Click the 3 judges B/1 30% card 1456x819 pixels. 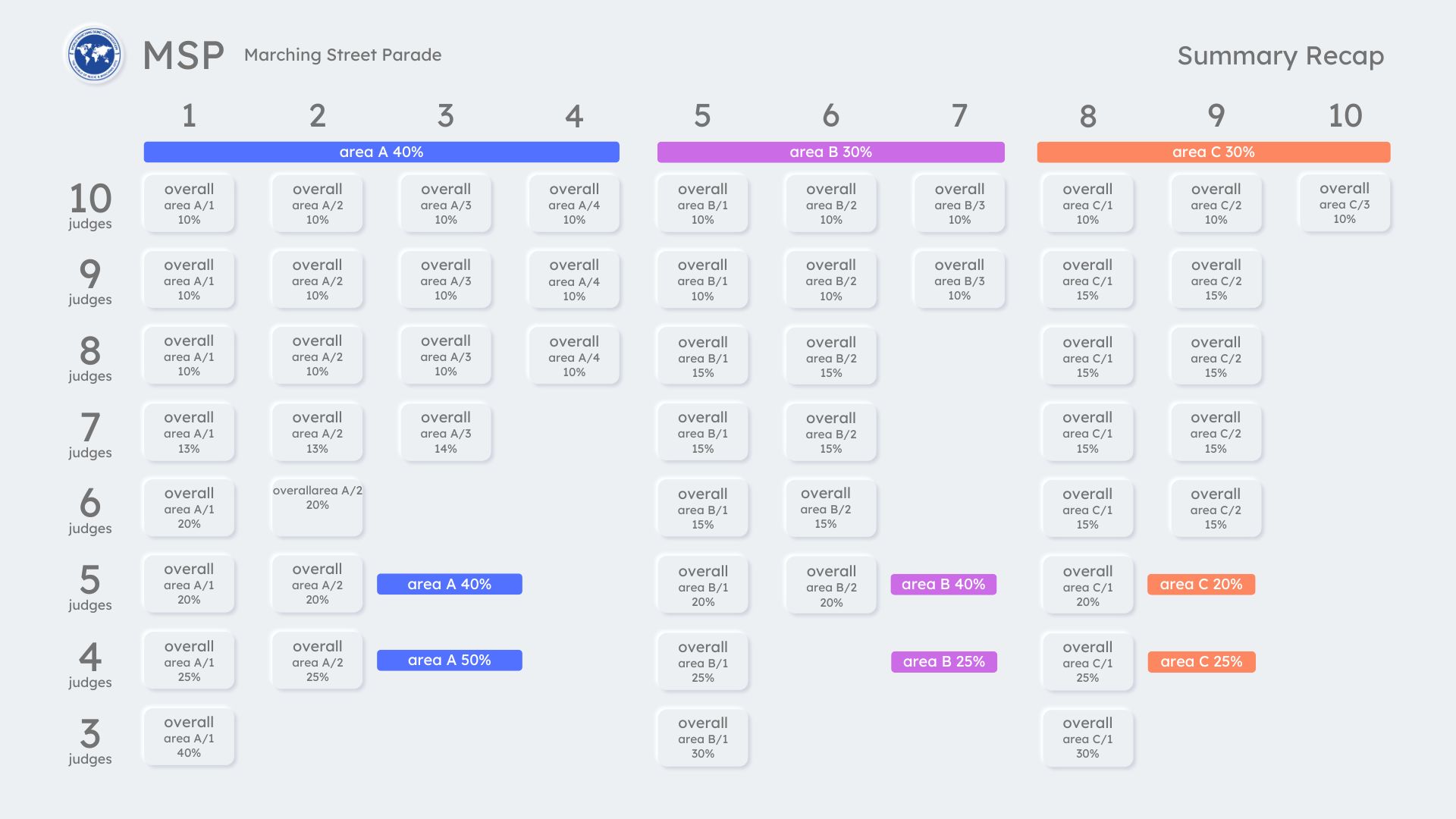pos(702,737)
